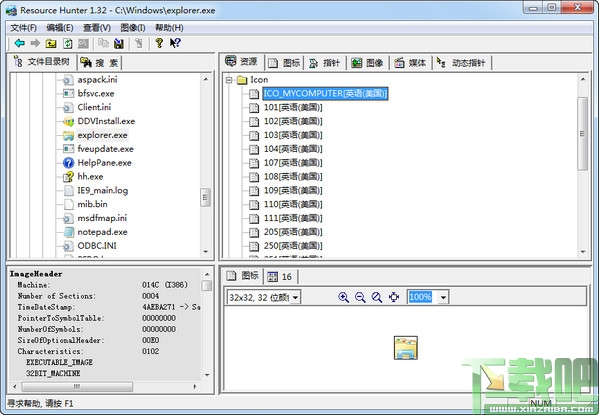The height and width of the screenshot is (415, 599).
Task: Switch to the 指针 tab
Action: [324, 63]
